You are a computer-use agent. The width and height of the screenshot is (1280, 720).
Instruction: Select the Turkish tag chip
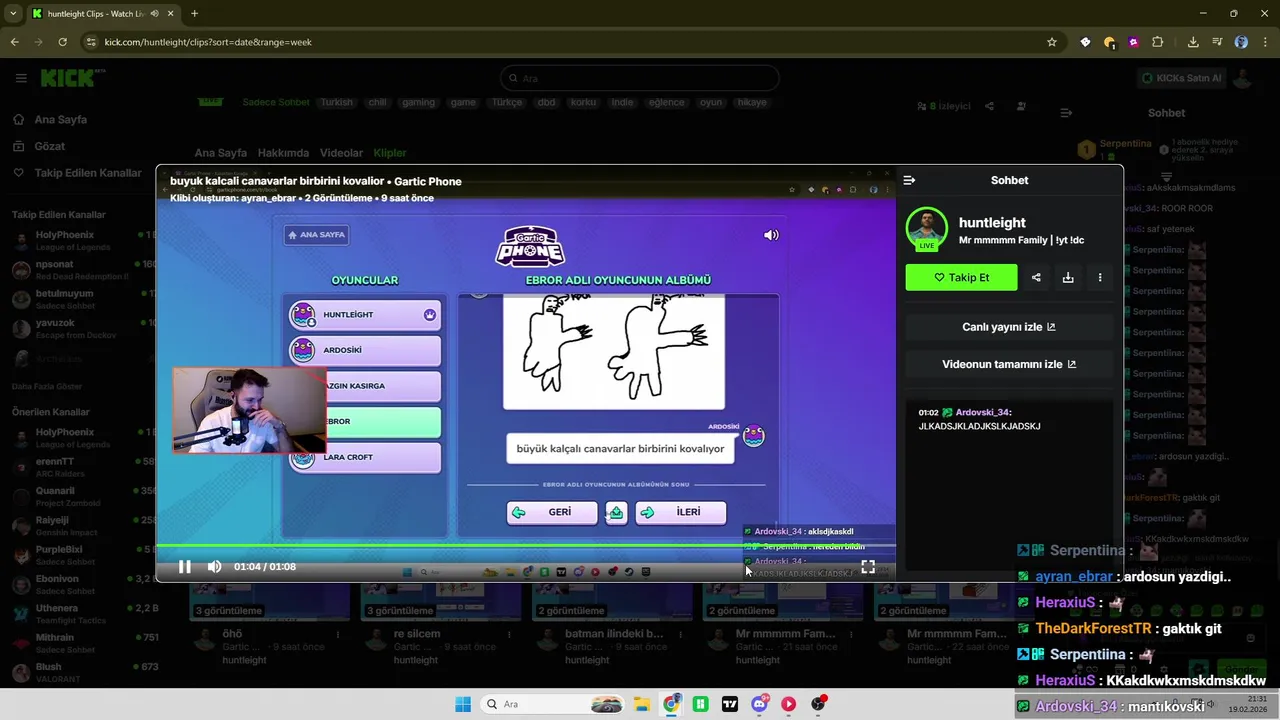coord(337,102)
